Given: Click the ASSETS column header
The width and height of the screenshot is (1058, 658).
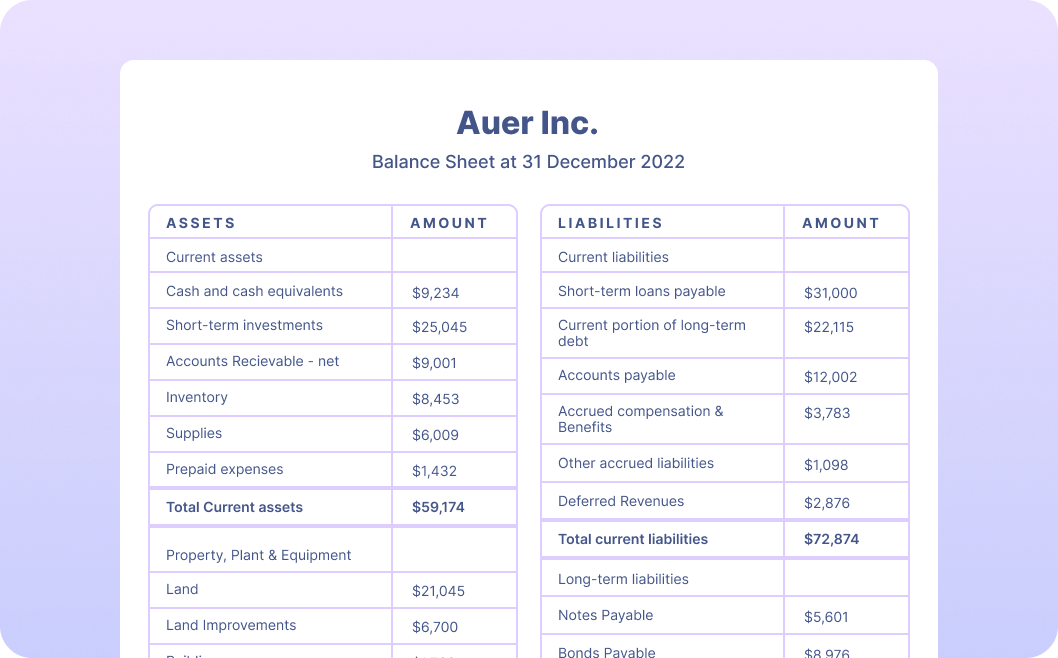Looking at the screenshot, I should (x=201, y=223).
